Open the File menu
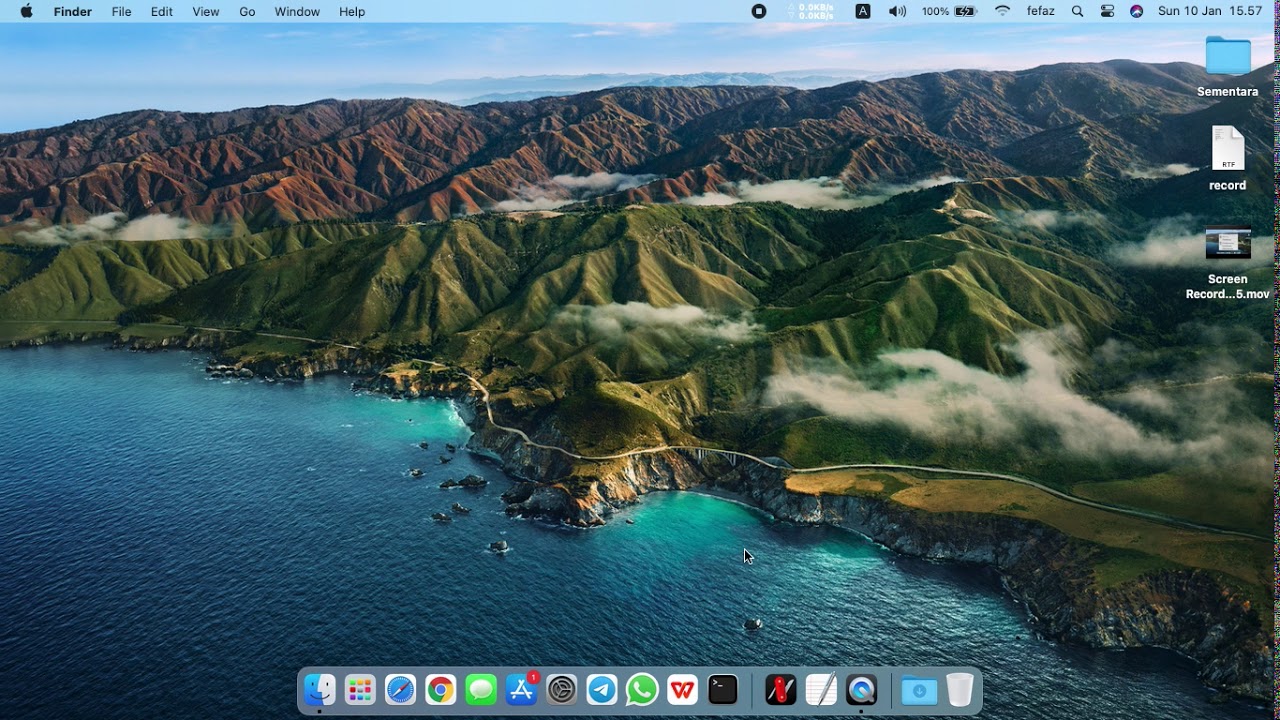Viewport: 1280px width, 720px height. [121, 11]
